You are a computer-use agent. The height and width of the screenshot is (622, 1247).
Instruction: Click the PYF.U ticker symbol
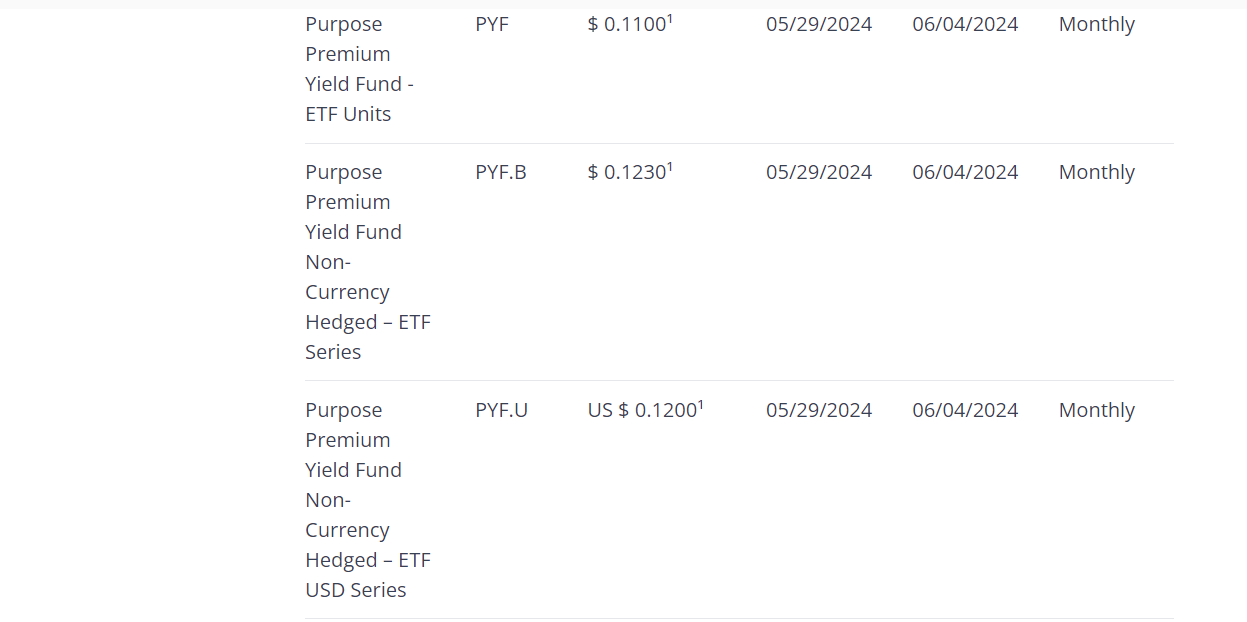501,410
